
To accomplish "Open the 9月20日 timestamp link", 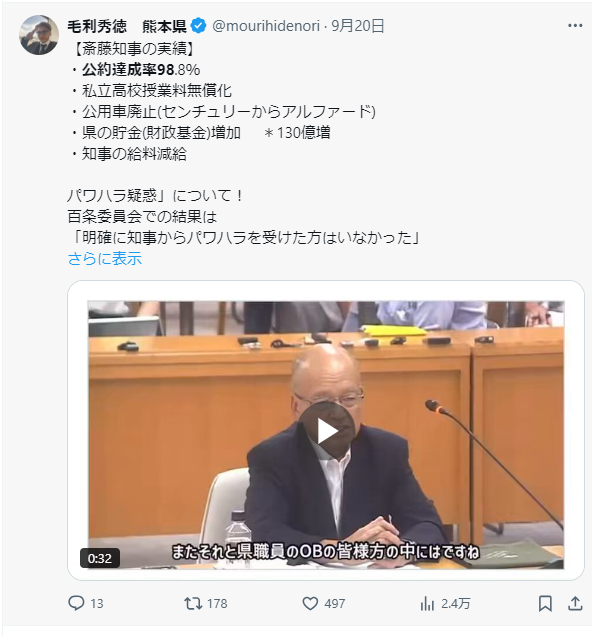I will click(x=358, y=26).
